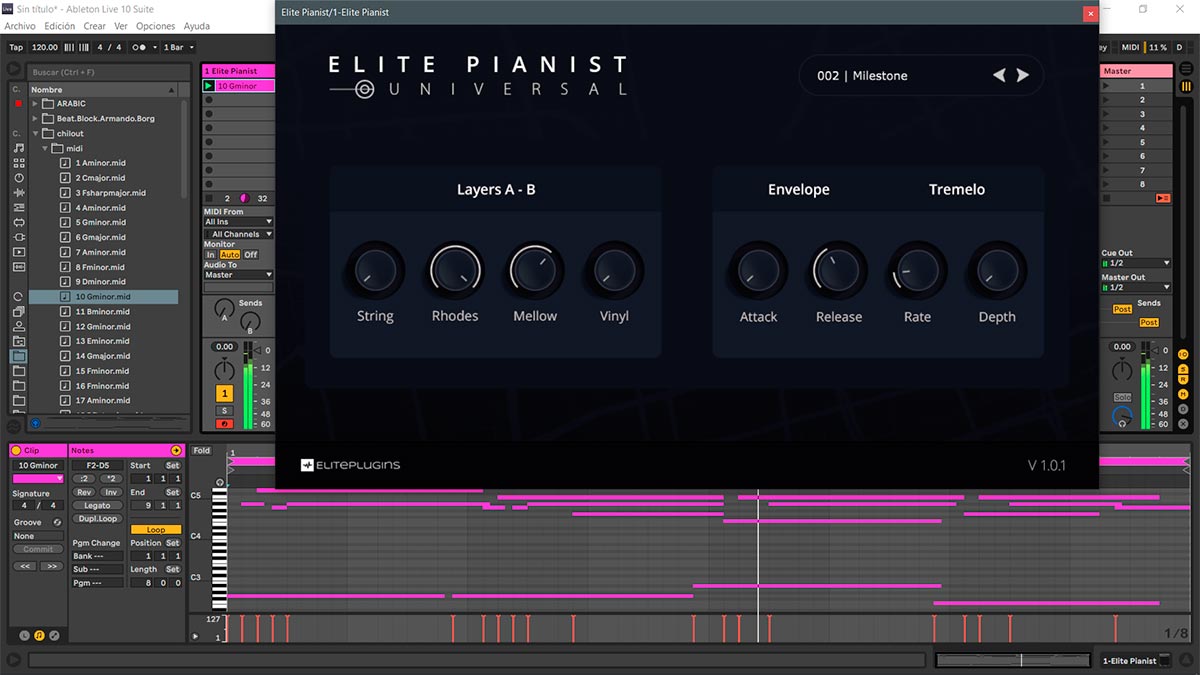Click the 002 | Milestone preset name
This screenshot has height=675, width=1200.
(x=862, y=76)
